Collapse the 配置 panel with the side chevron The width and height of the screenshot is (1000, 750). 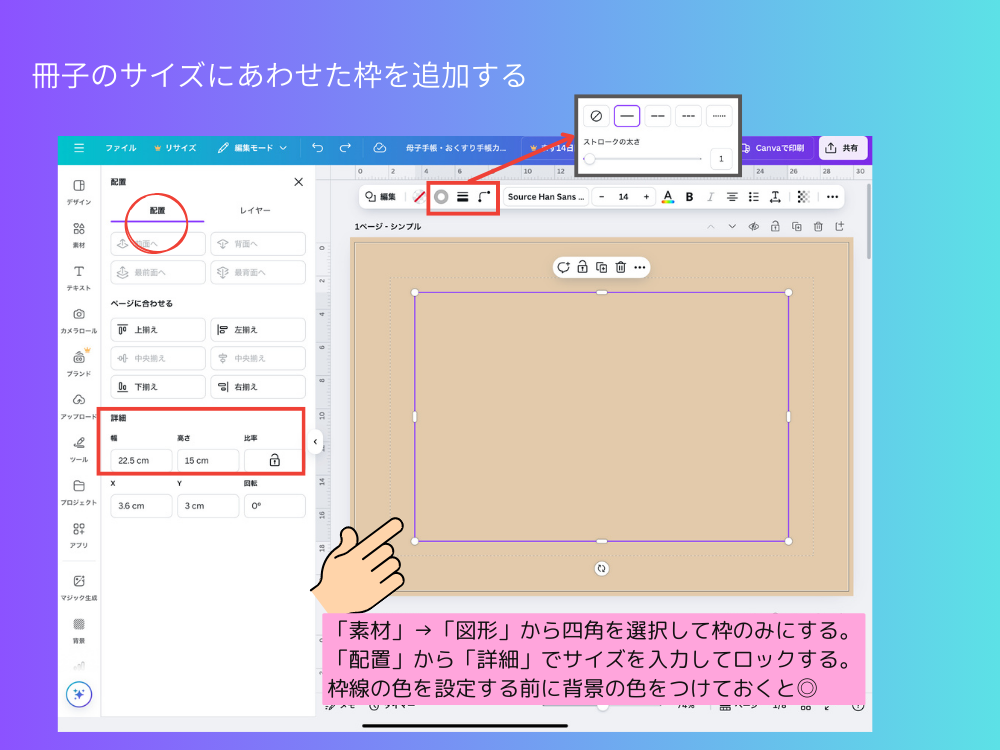click(x=317, y=440)
